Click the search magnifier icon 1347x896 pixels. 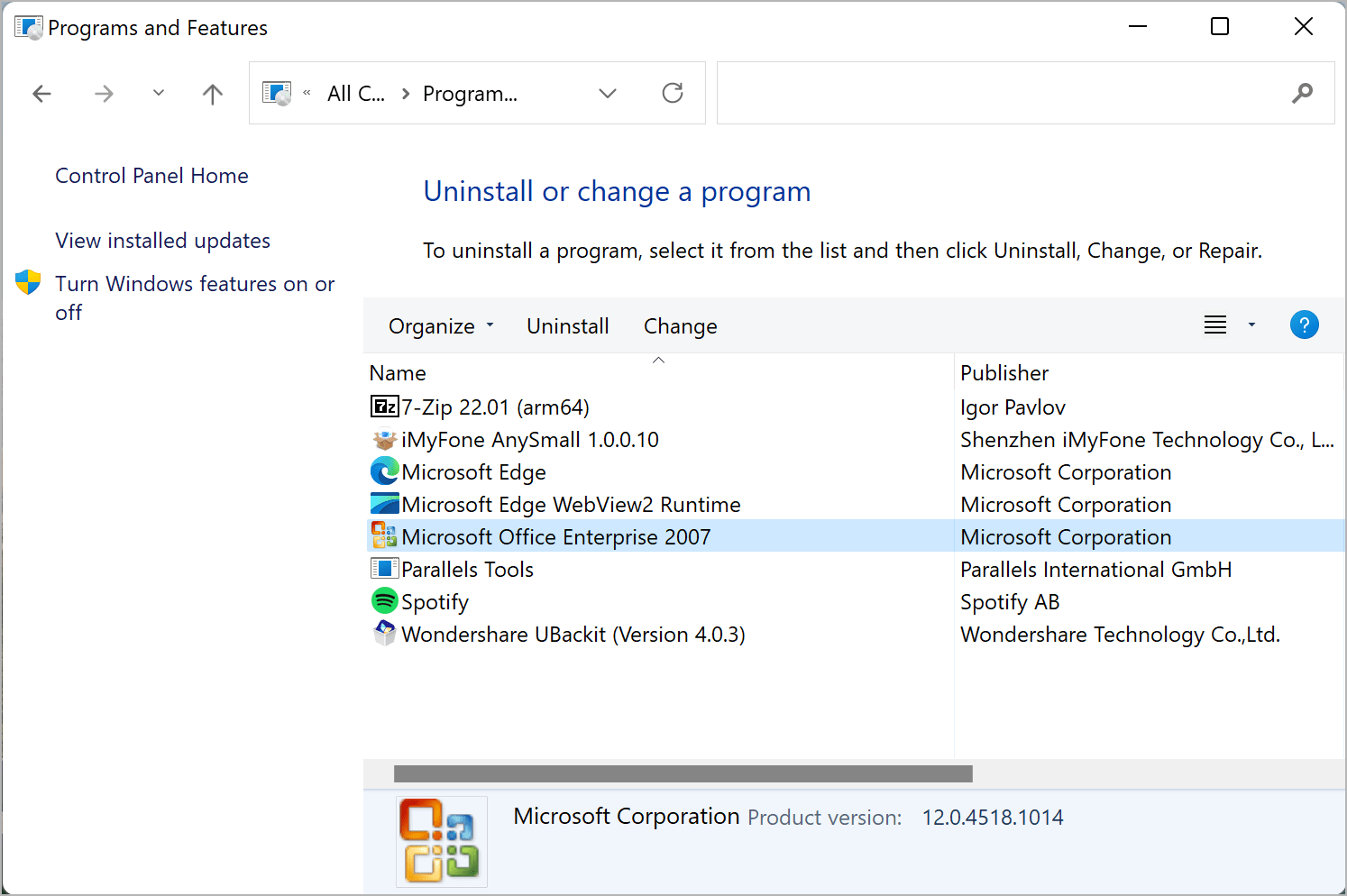[1302, 93]
